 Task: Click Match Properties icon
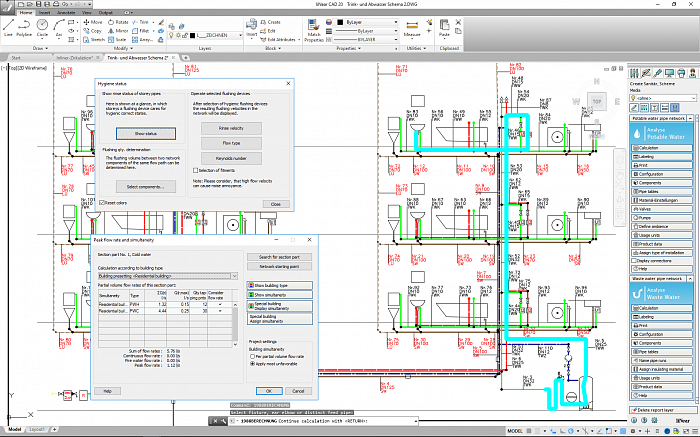[313, 30]
